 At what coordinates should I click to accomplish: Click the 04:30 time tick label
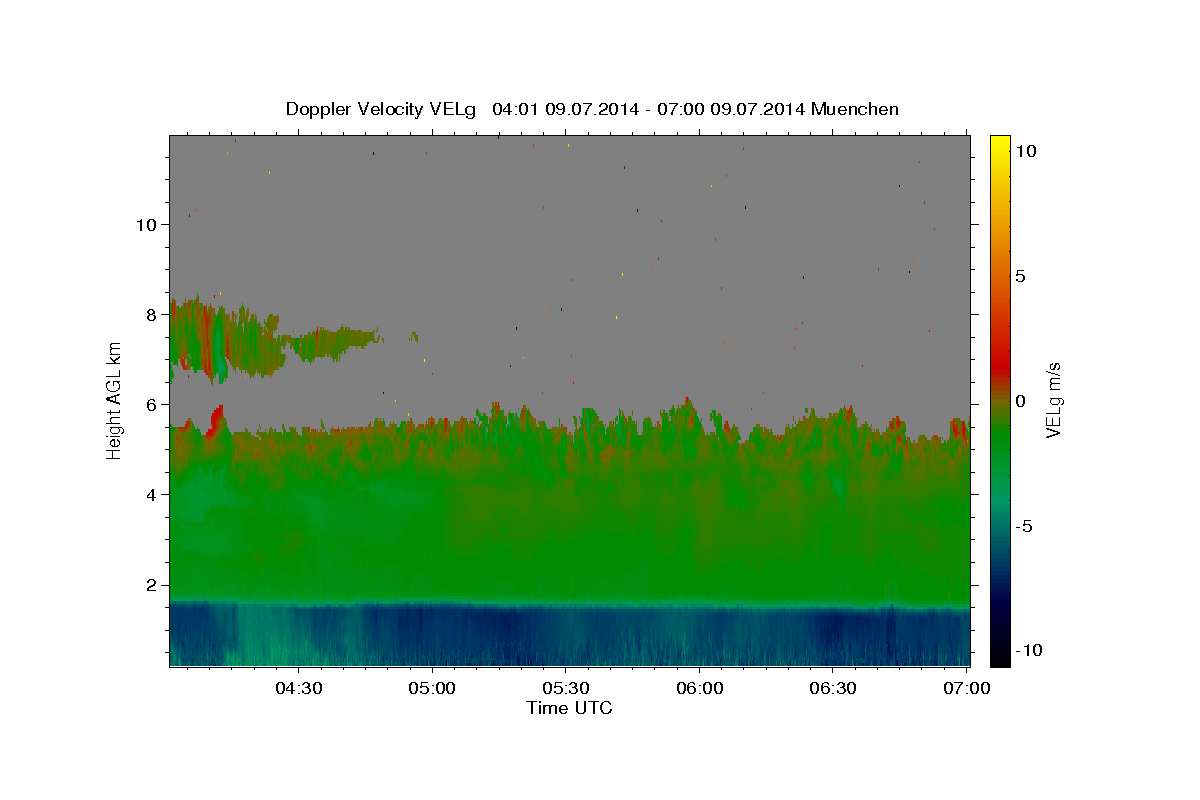[x=299, y=688]
